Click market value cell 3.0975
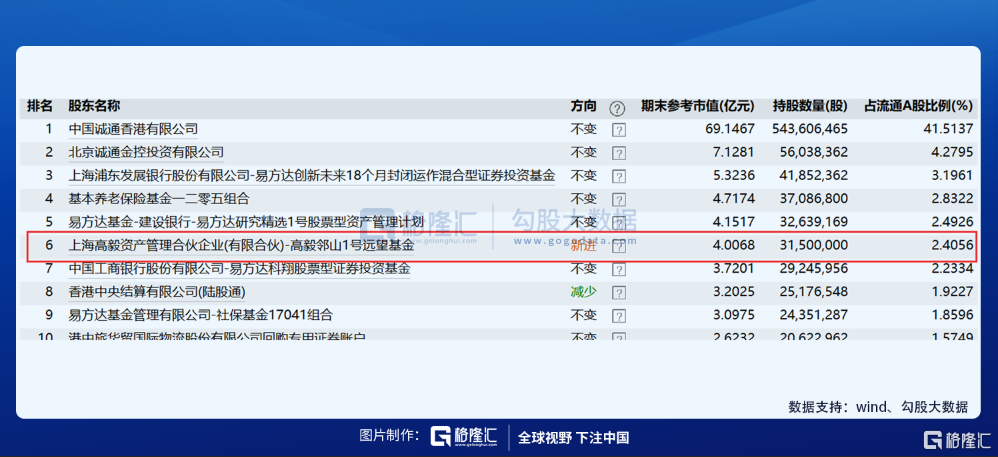Screen dimensions: 998x457 733,314
